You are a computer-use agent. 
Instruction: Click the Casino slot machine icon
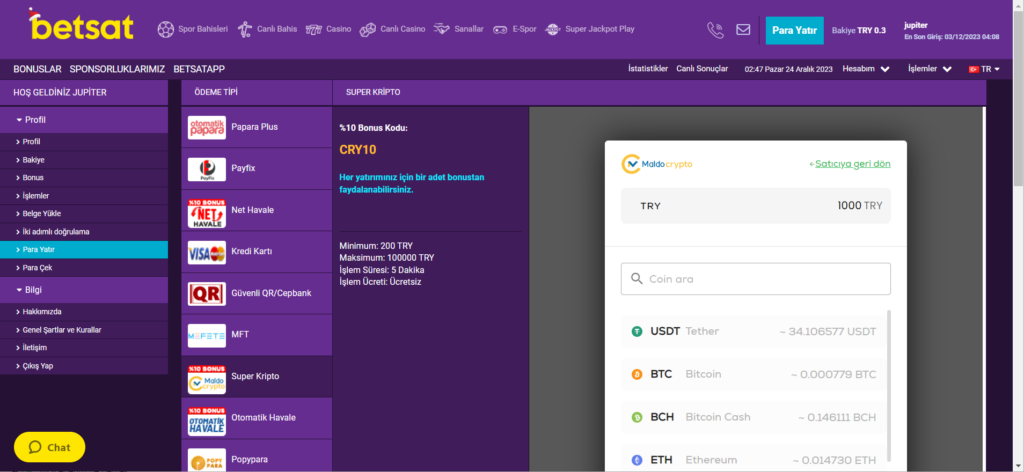tap(314, 29)
